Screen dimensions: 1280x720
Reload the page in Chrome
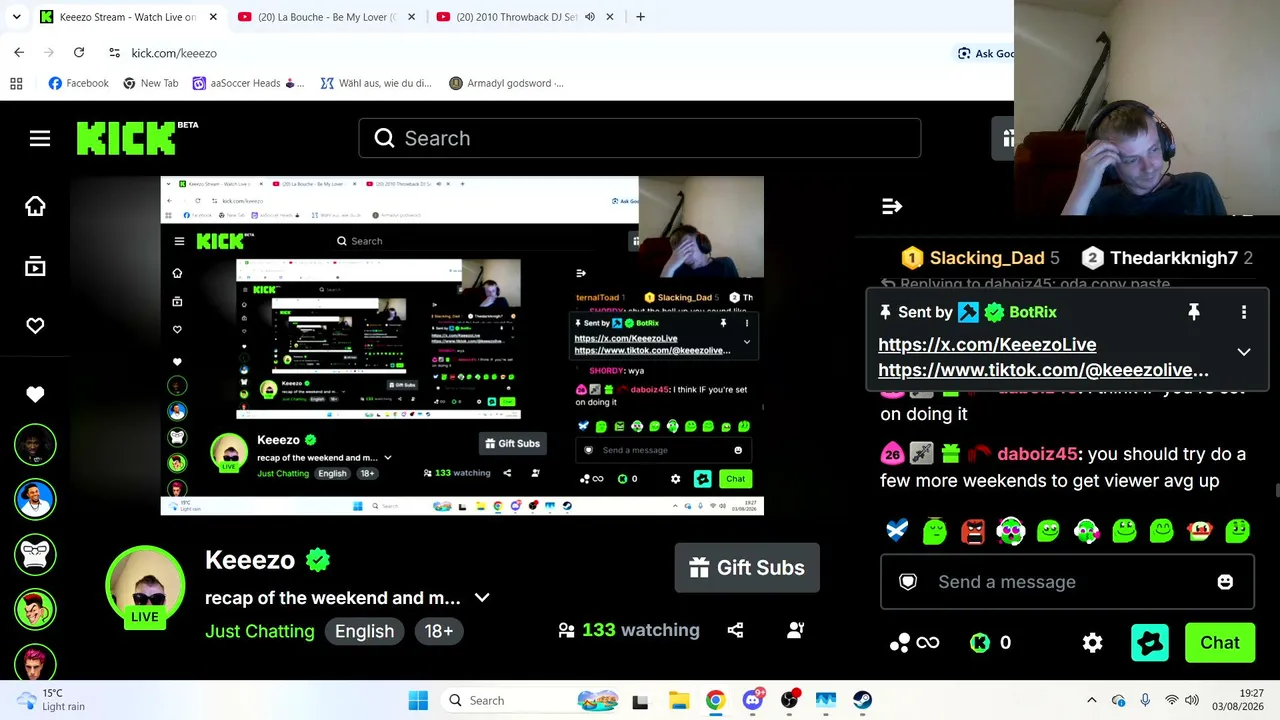pos(79,53)
